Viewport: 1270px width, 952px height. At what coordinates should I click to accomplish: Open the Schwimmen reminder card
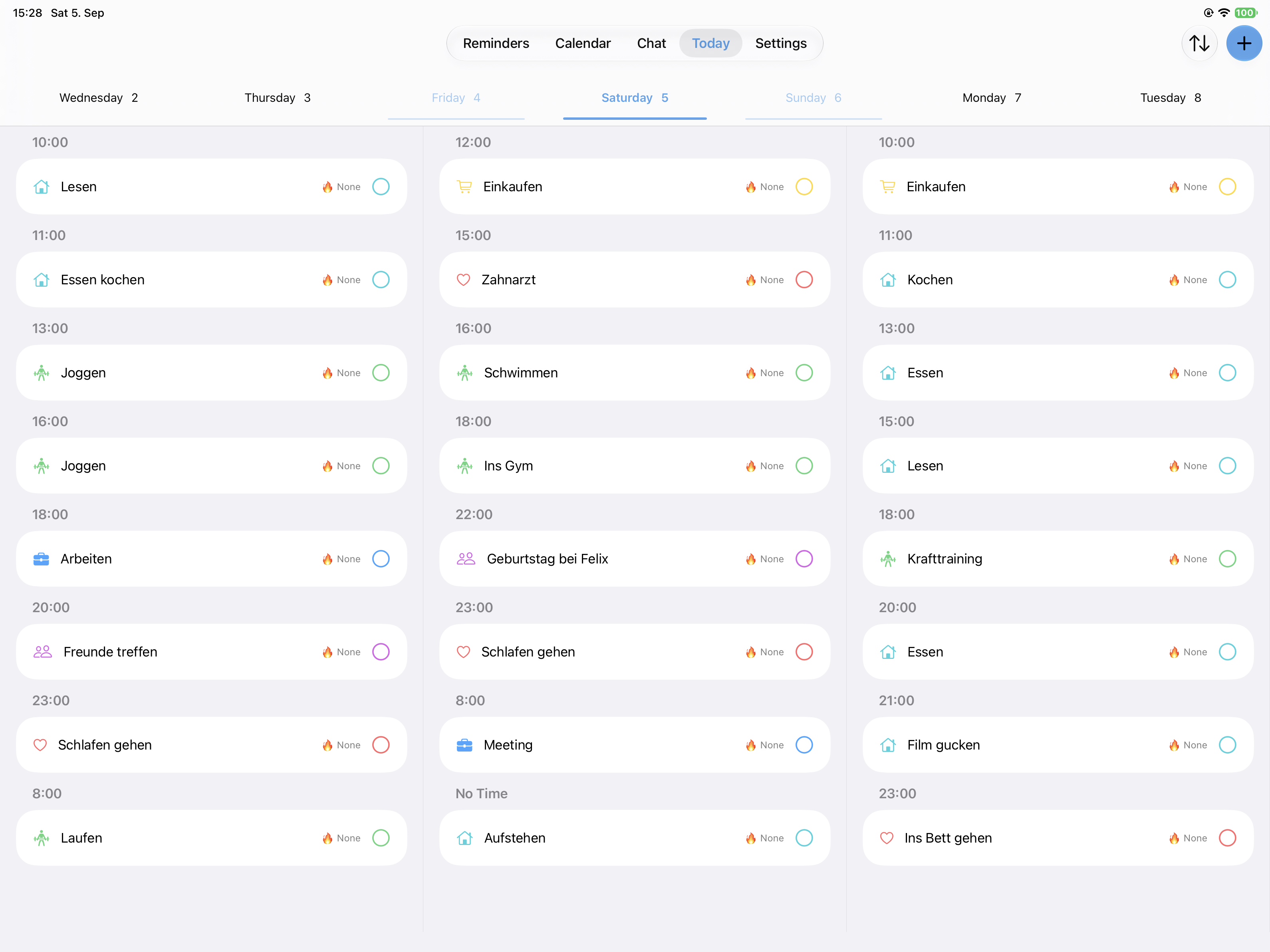[635, 373]
